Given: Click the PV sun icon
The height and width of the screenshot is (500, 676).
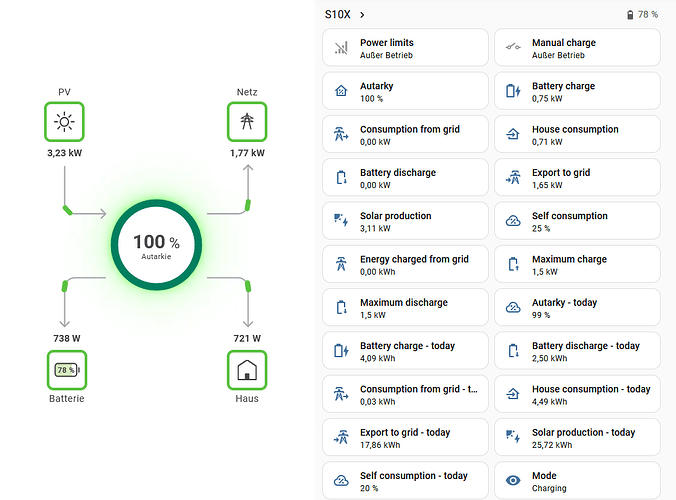Looking at the screenshot, I should [64, 122].
